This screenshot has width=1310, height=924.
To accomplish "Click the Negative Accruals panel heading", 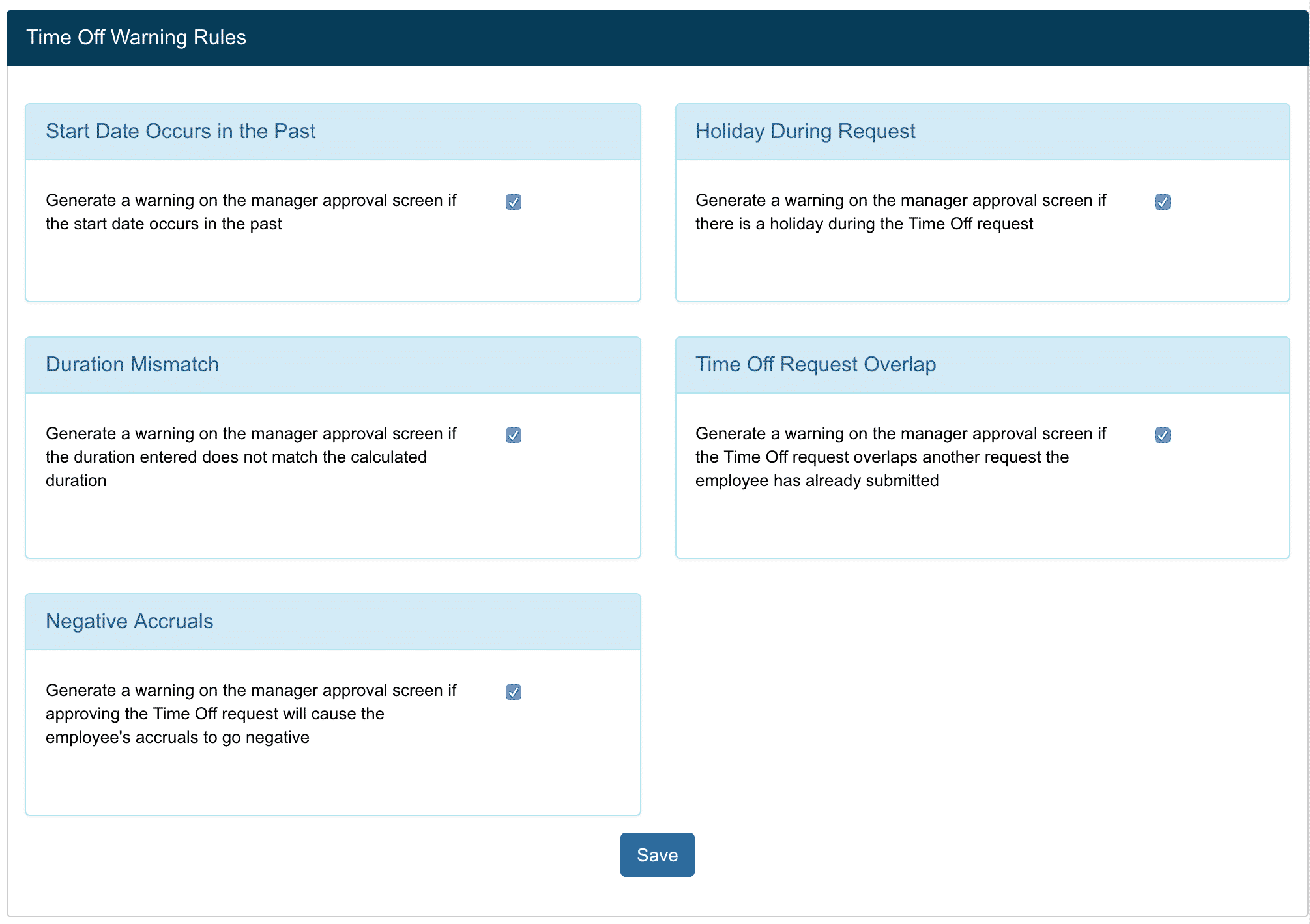I will click(x=130, y=622).
